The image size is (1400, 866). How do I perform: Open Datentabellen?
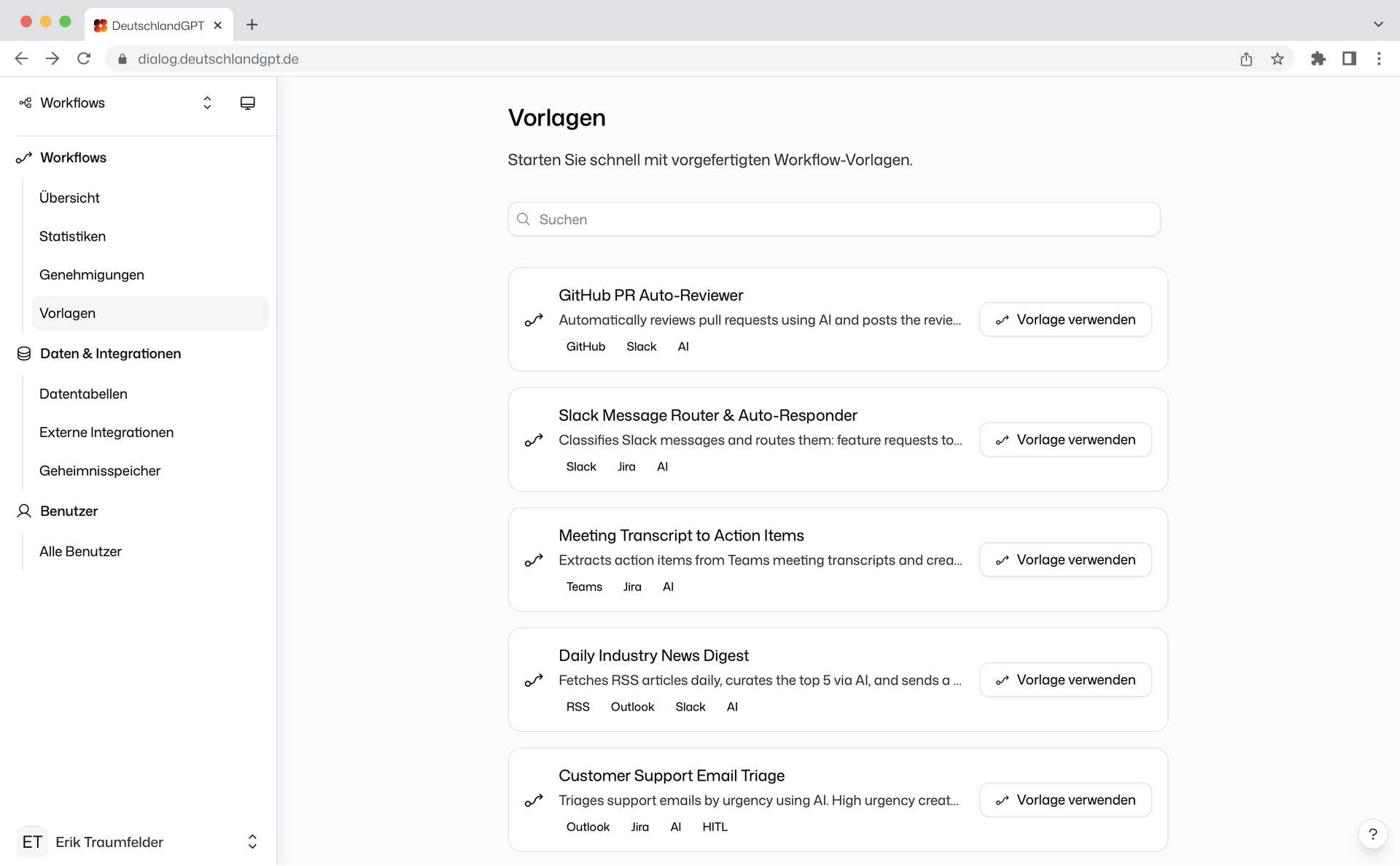tap(149, 394)
